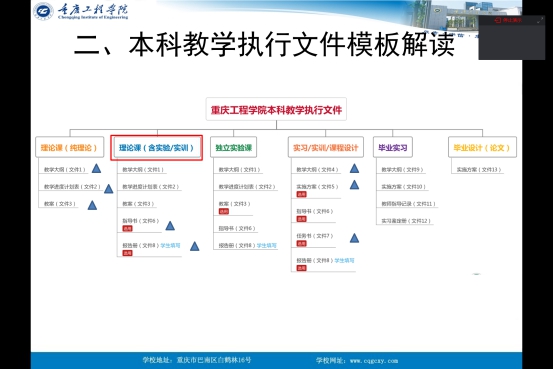Screen dimensions: 553x369
Task: Click blue triangle next to 教学大纲(文件4)
Action: (x=354, y=168)
